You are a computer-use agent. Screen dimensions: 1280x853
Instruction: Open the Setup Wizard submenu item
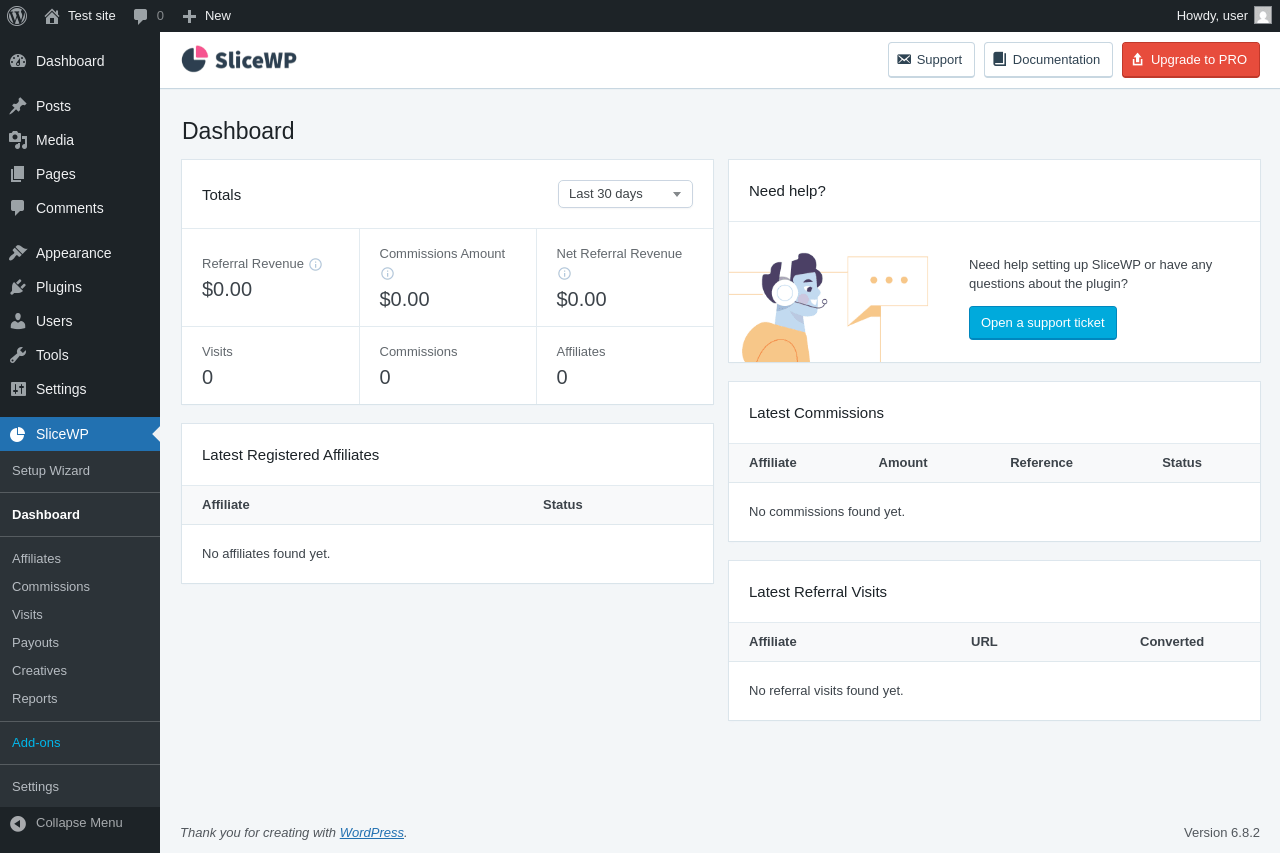point(51,470)
